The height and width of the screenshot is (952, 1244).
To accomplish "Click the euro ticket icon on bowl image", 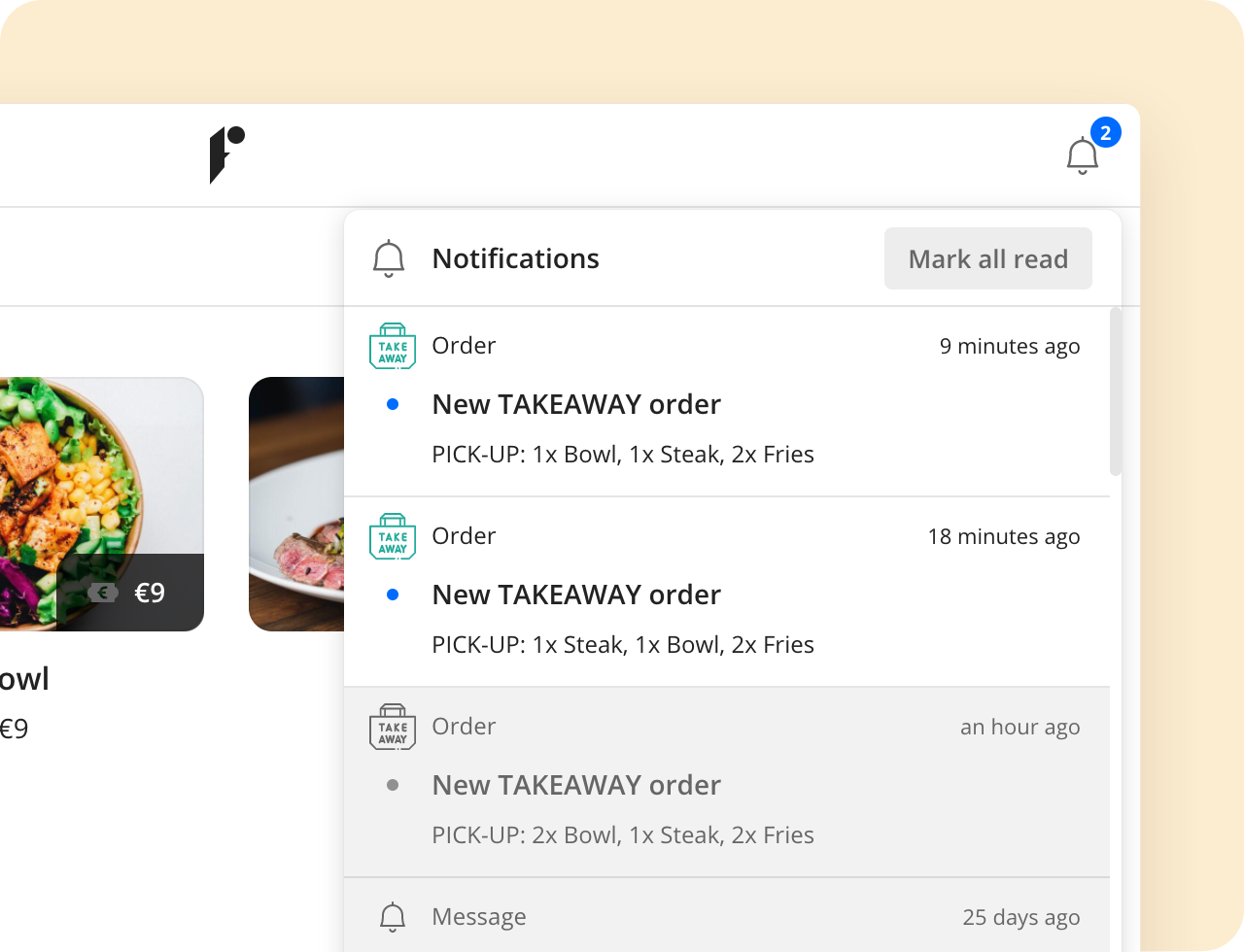I will (x=103, y=593).
